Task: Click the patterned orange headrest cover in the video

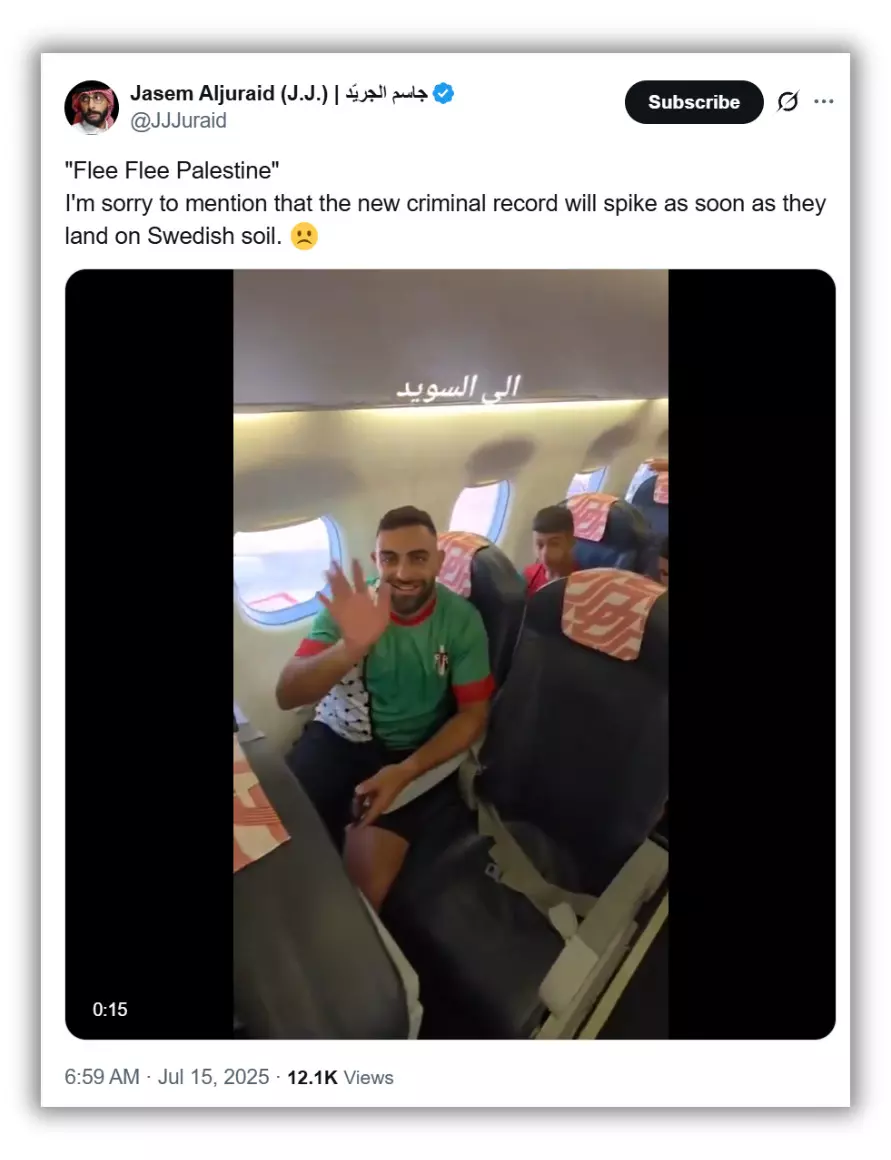Action: [612, 613]
